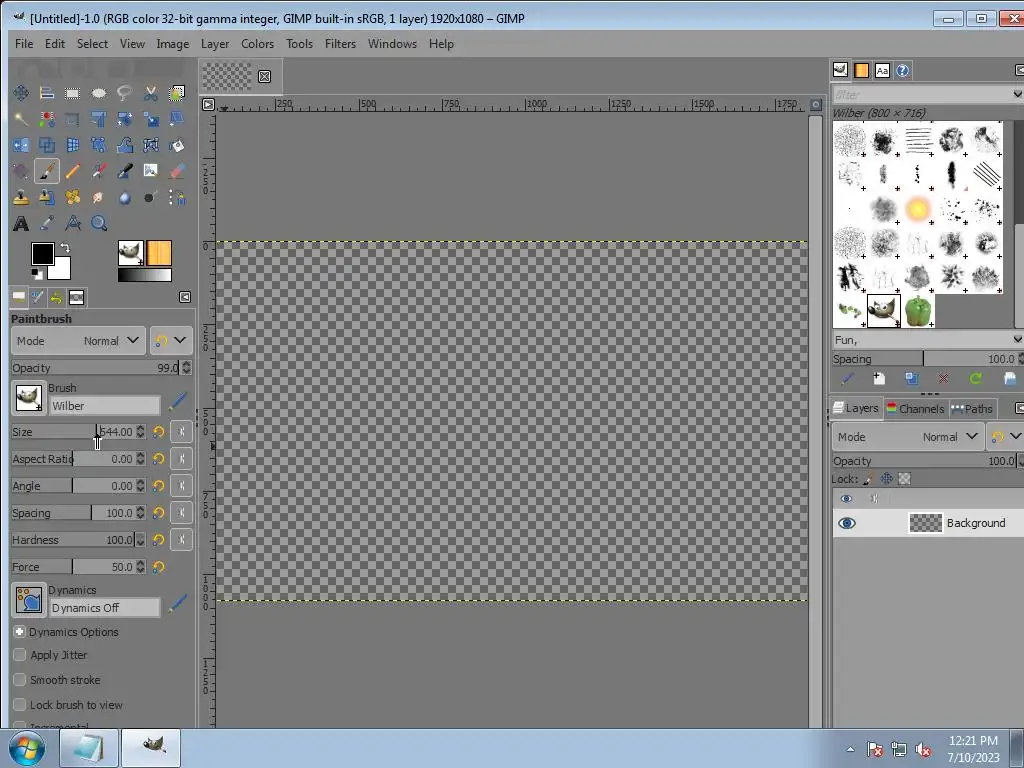Image resolution: width=1024 pixels, height=768 pixels.
Task: Click the foreground black color swatch
Action: [42, 253]
